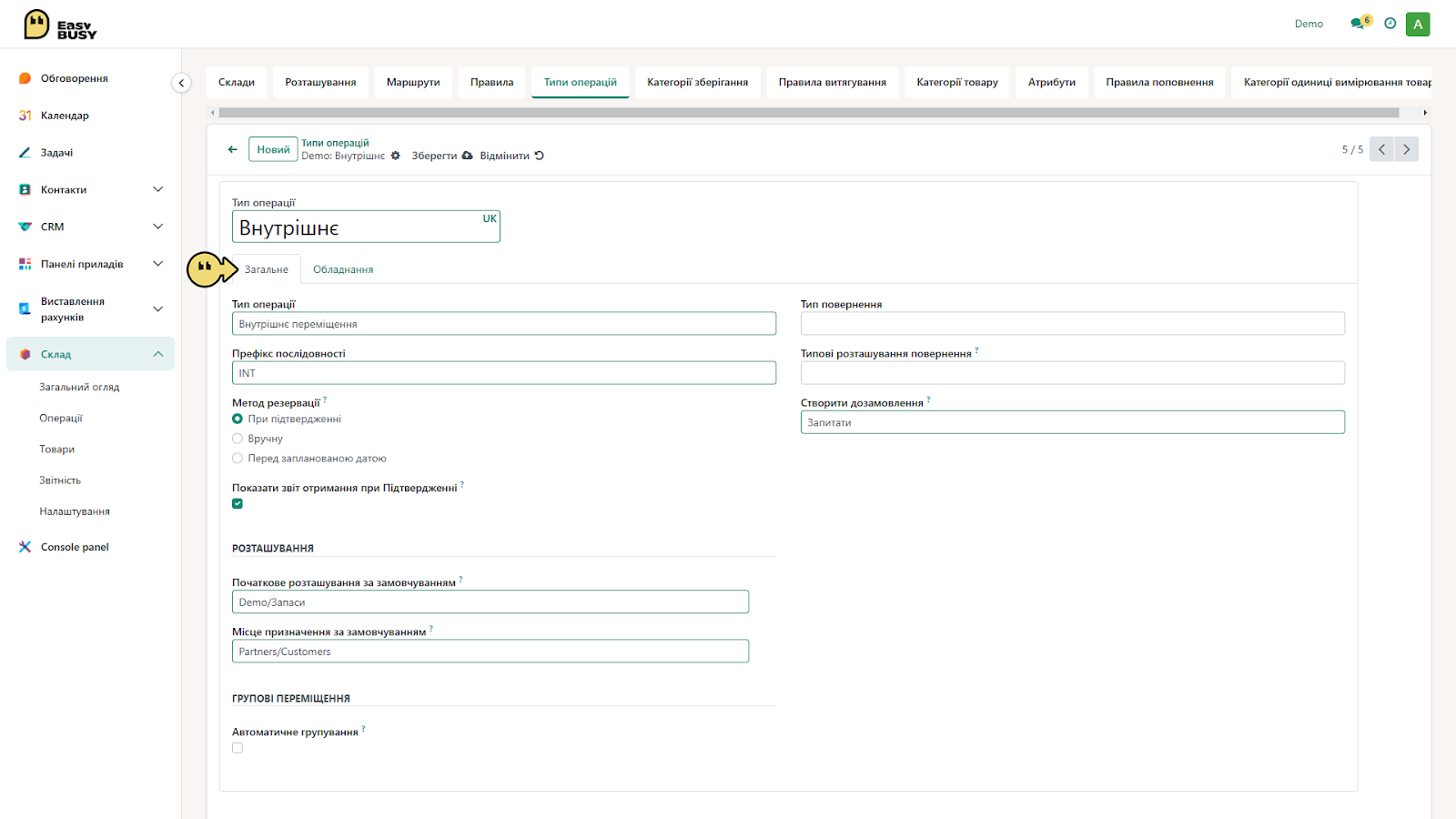Click the horizontal tabs scrollbar
Screen dimensions: 1456x819
tap(808, 113)
